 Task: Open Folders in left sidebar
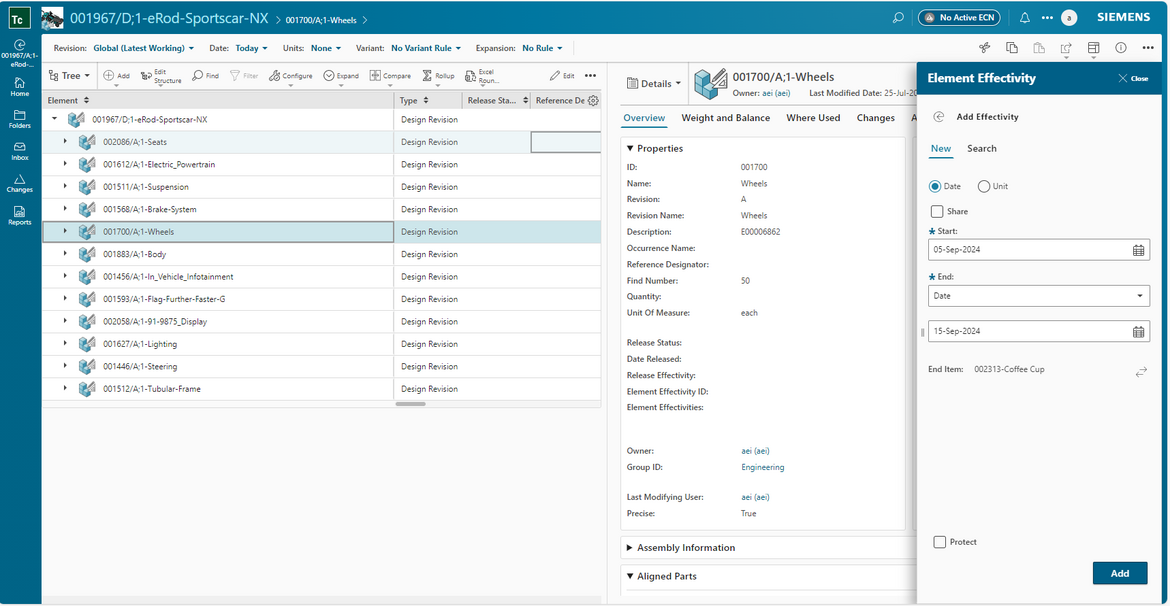[x=20, y=119]
